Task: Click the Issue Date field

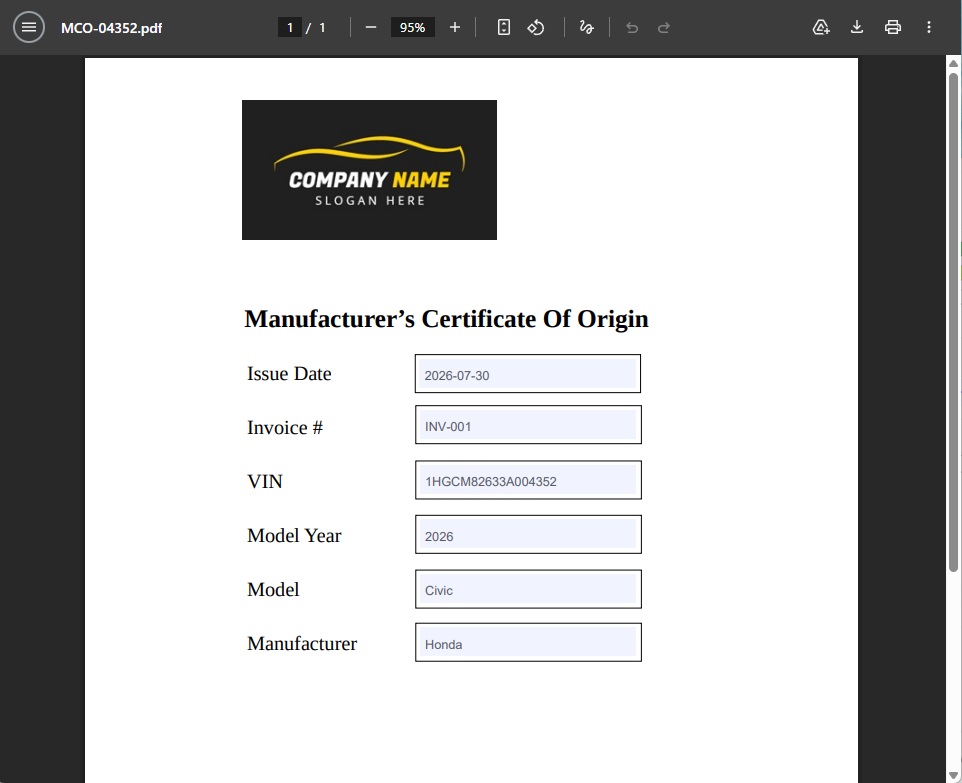Action: [528, 374]
